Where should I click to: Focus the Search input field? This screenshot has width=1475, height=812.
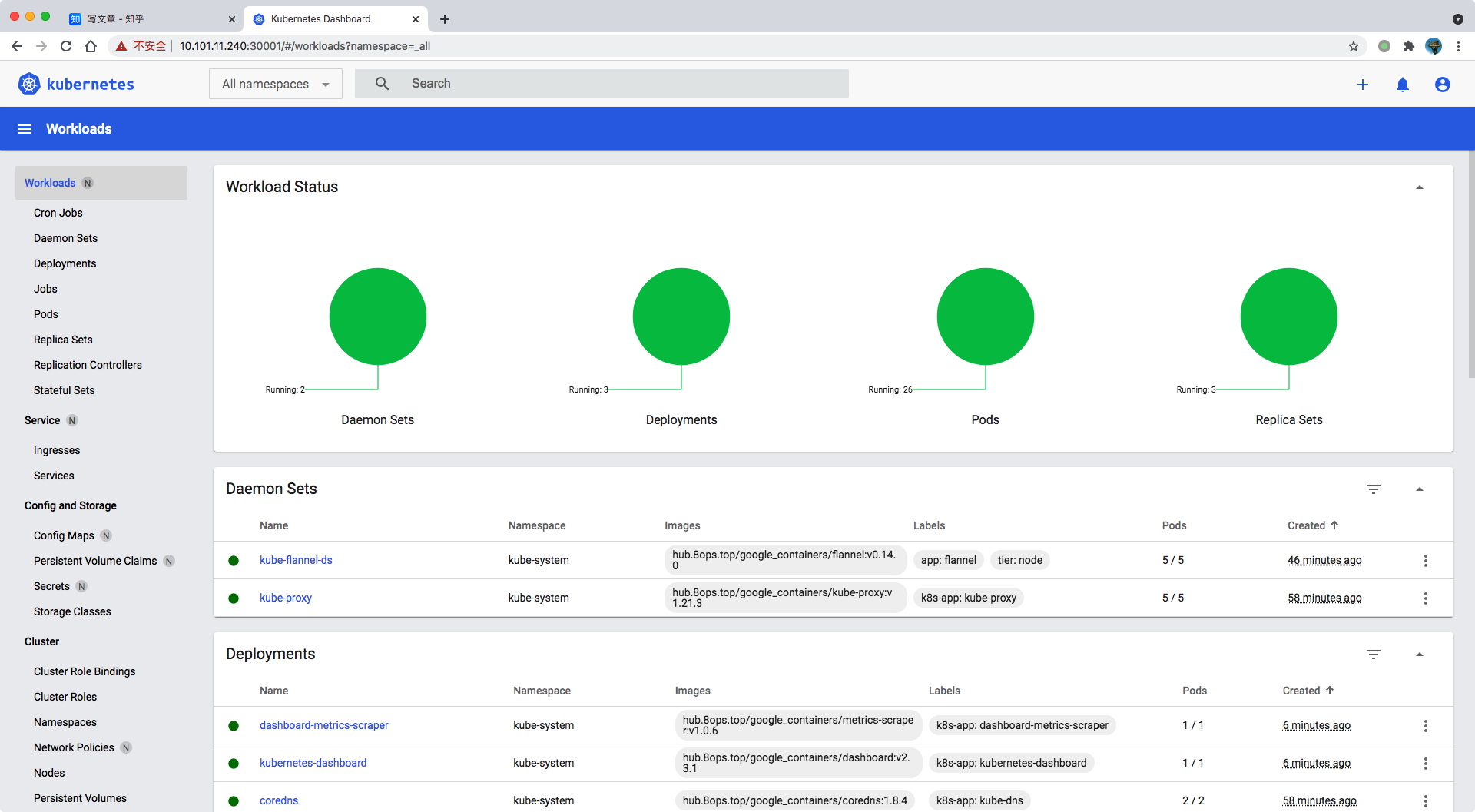click(x=602, y=84)
